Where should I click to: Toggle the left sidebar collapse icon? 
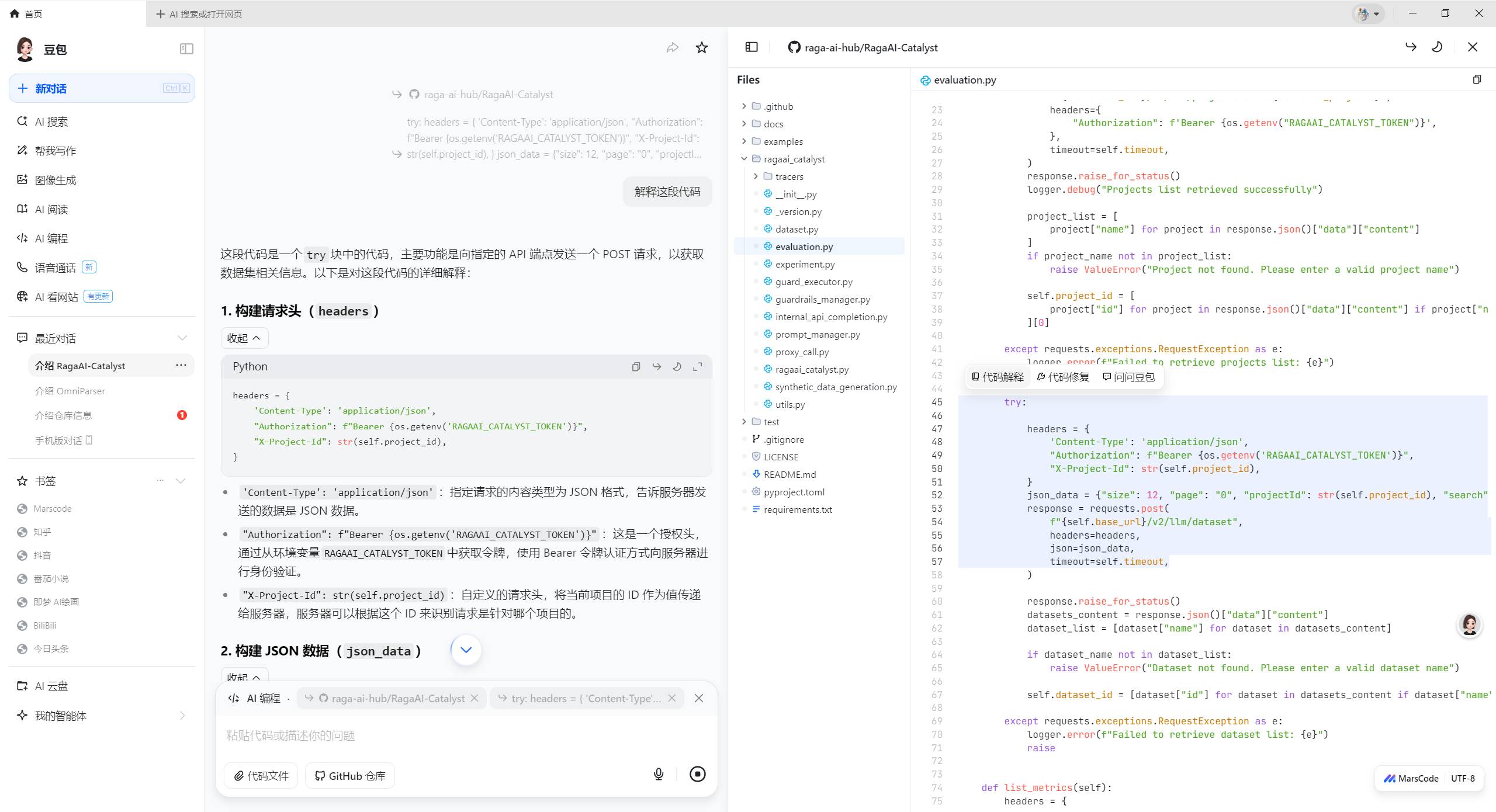tap(186, 48)
